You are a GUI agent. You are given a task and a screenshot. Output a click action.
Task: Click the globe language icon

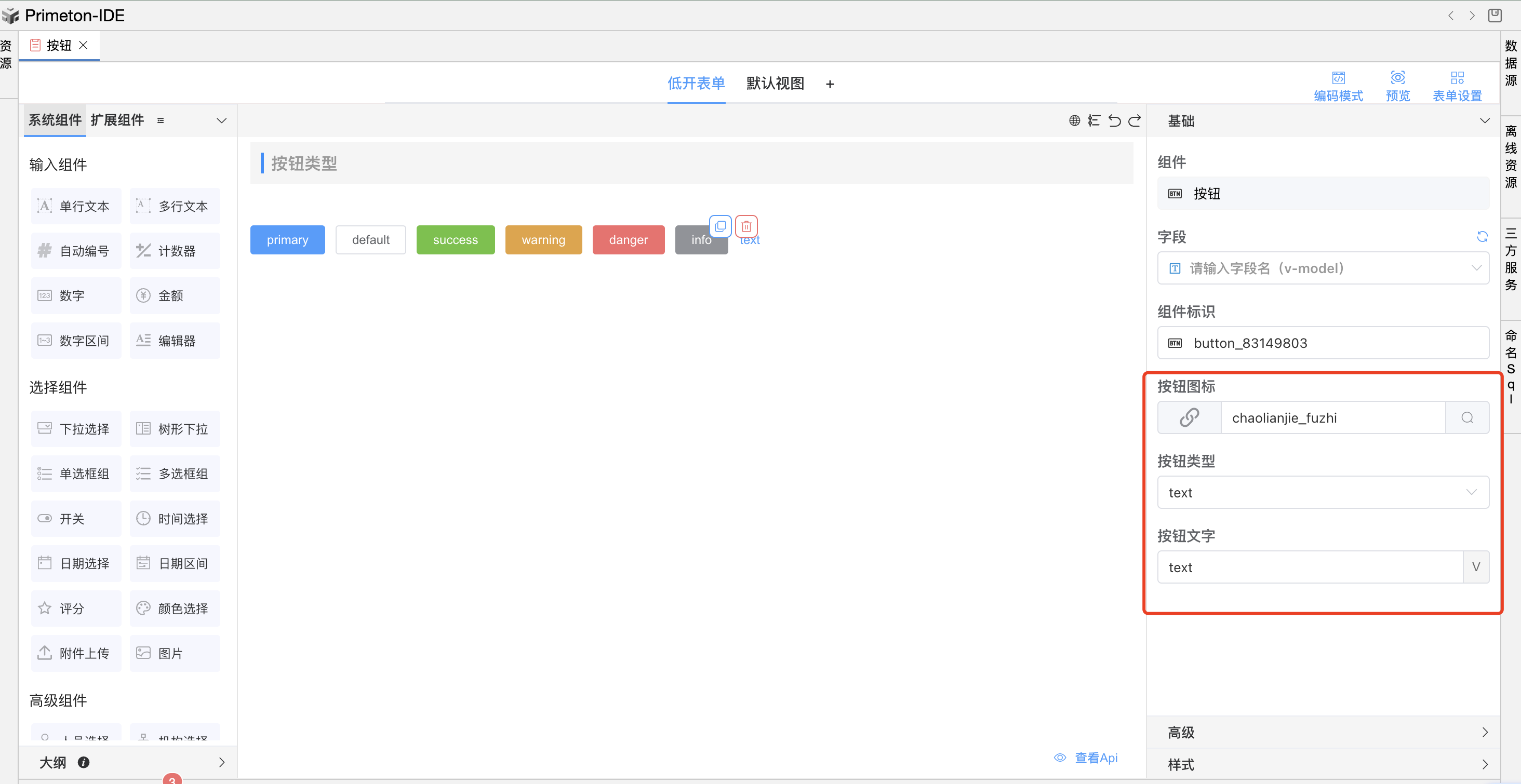(1074, 120)
